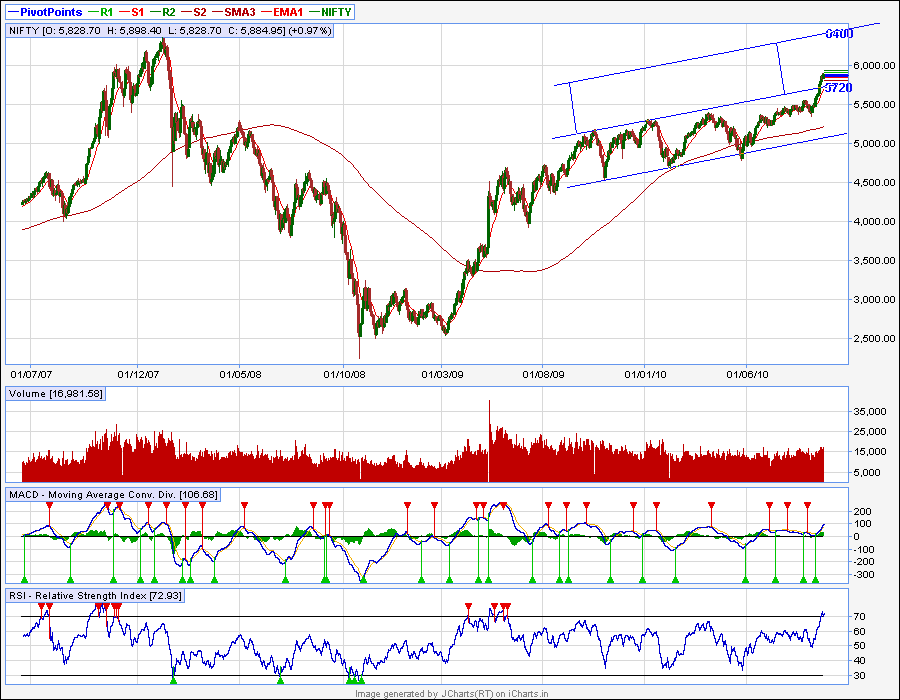This screenshot has height=700, width=900.
Task: Click the 3,000.00 price axis label
Action: [x=874, y=300]
